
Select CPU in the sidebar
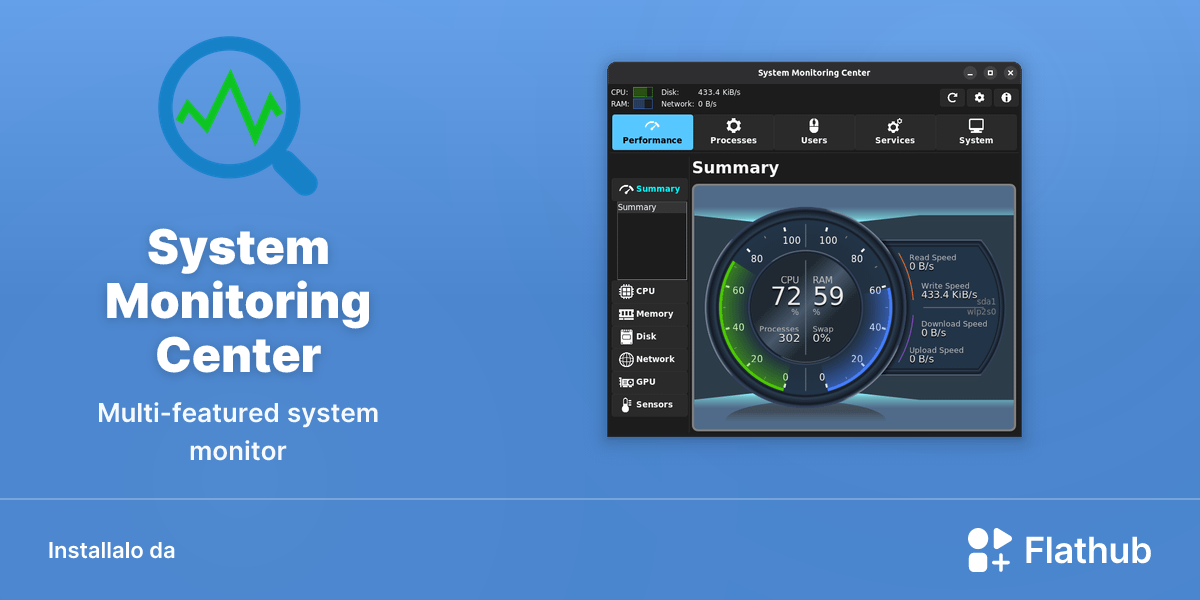650,291
